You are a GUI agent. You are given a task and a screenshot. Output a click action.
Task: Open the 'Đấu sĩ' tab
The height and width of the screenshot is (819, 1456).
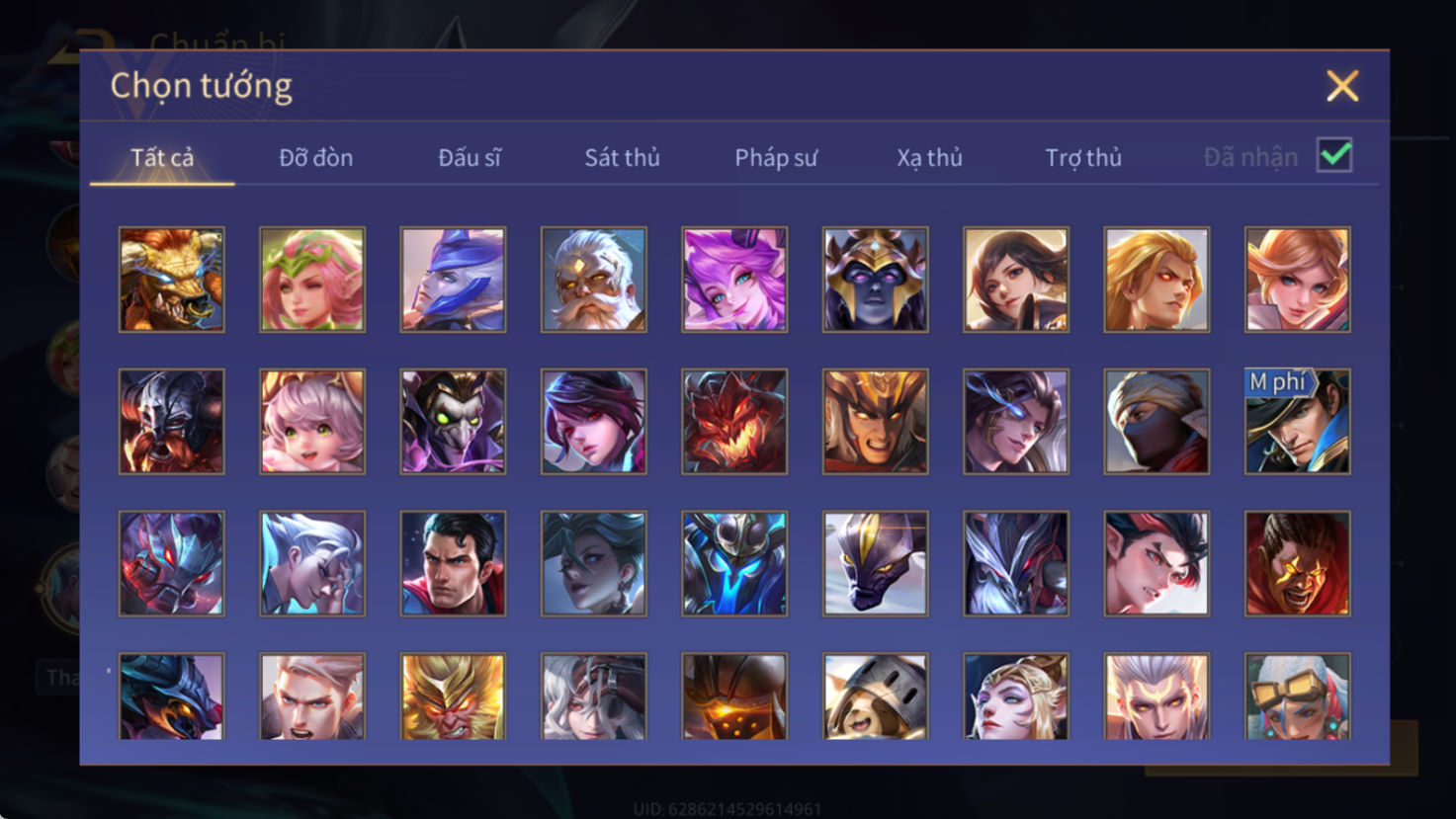(x=470, y=157)
